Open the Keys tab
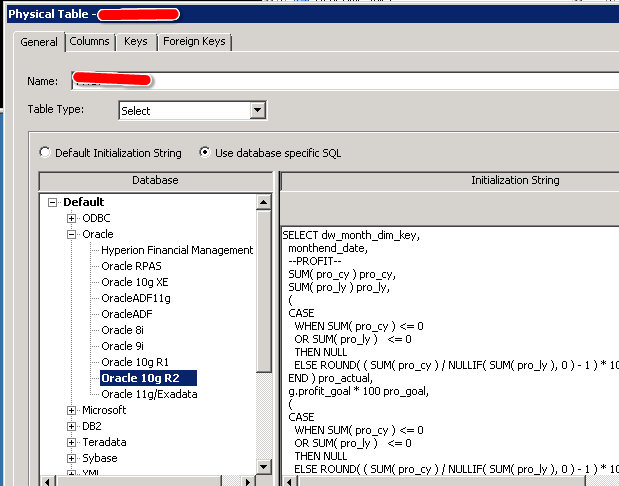Image resolution: width=619 pixels, height=486 pixels. (136, 41)
